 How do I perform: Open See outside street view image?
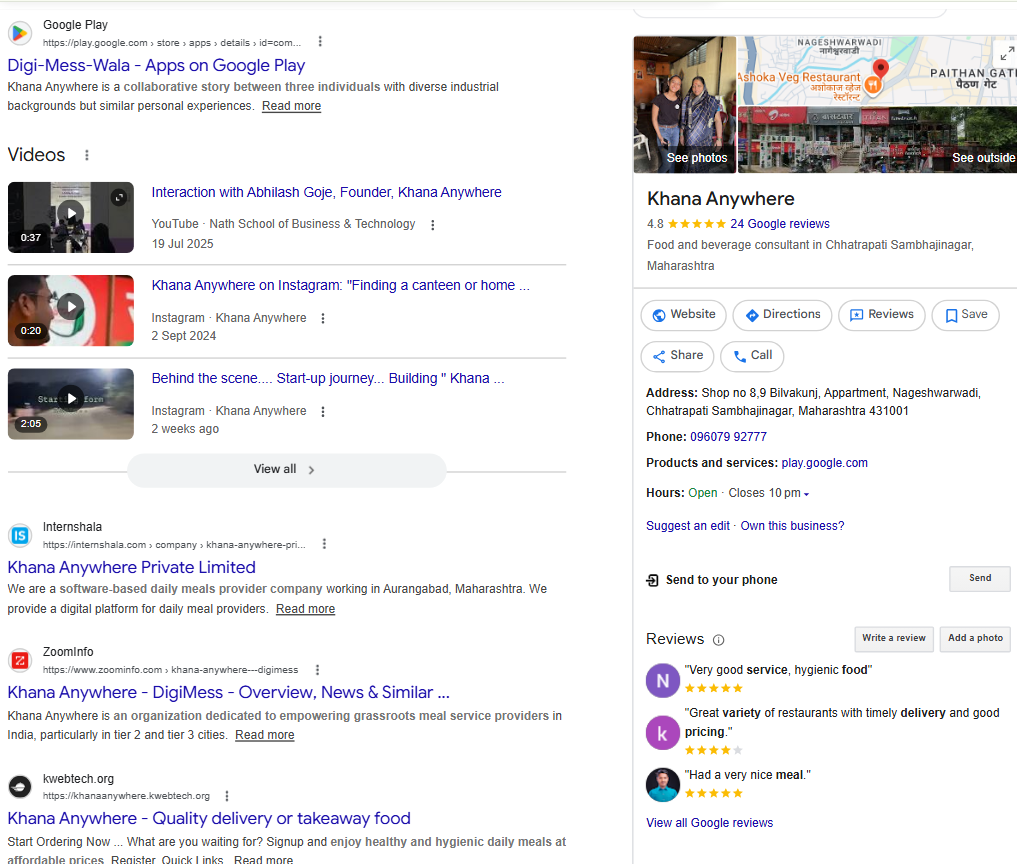click(x=877, y=140)
